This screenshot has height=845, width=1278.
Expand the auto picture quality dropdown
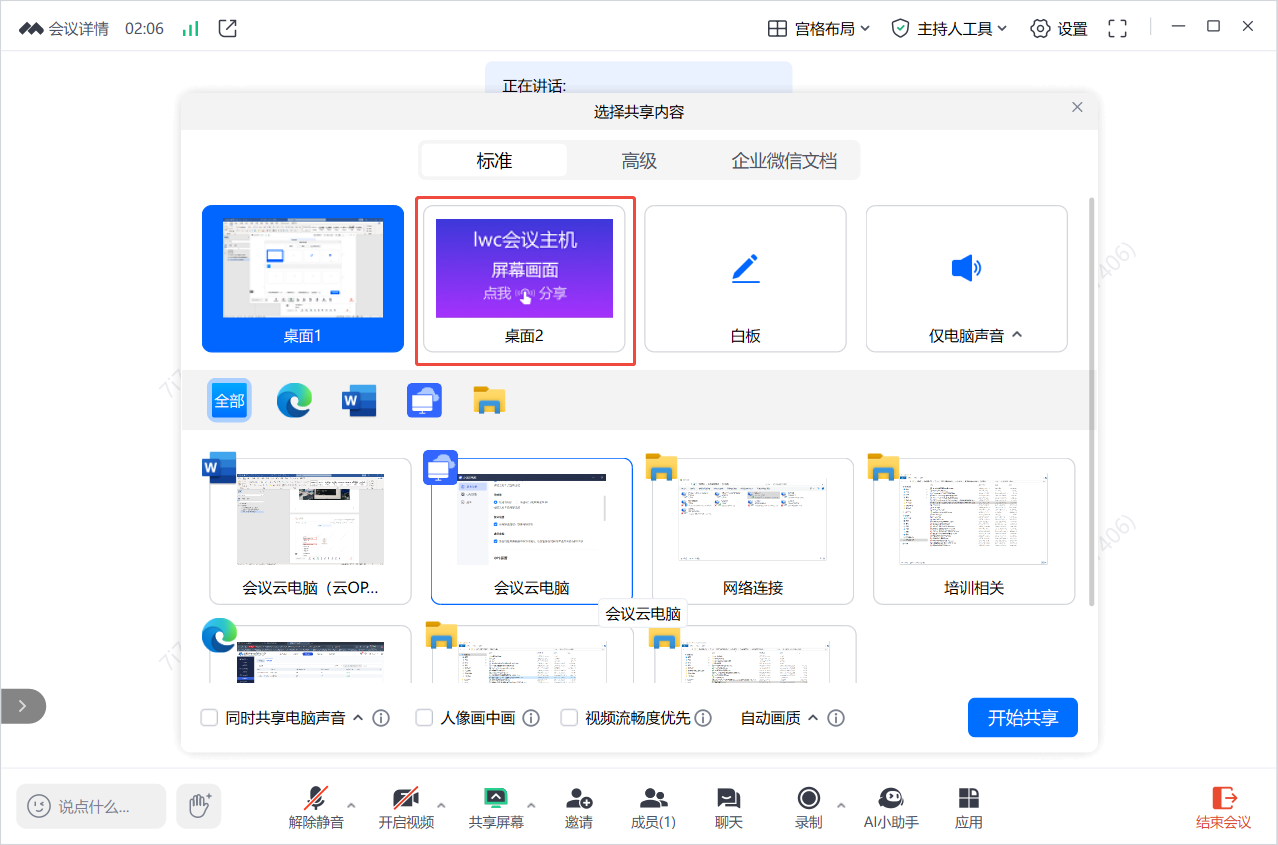point(812,718)
